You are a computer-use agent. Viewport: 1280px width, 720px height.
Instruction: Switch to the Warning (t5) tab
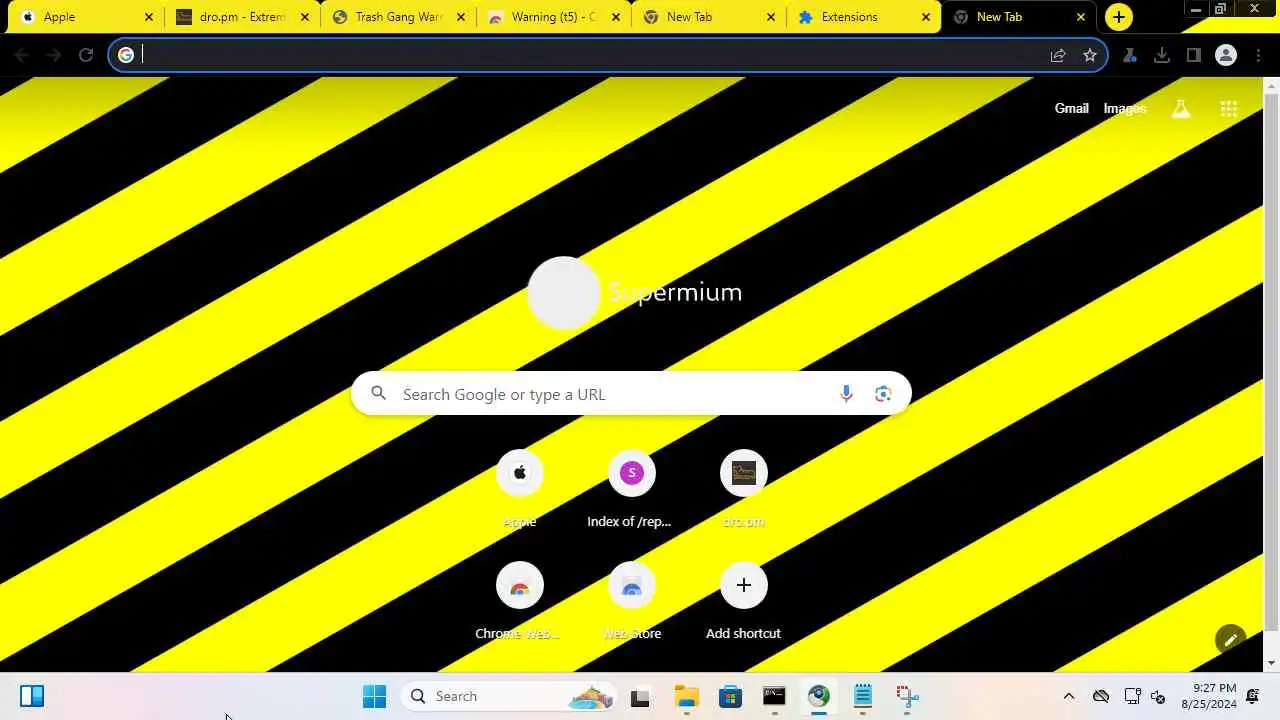click(x=554, y=17)
